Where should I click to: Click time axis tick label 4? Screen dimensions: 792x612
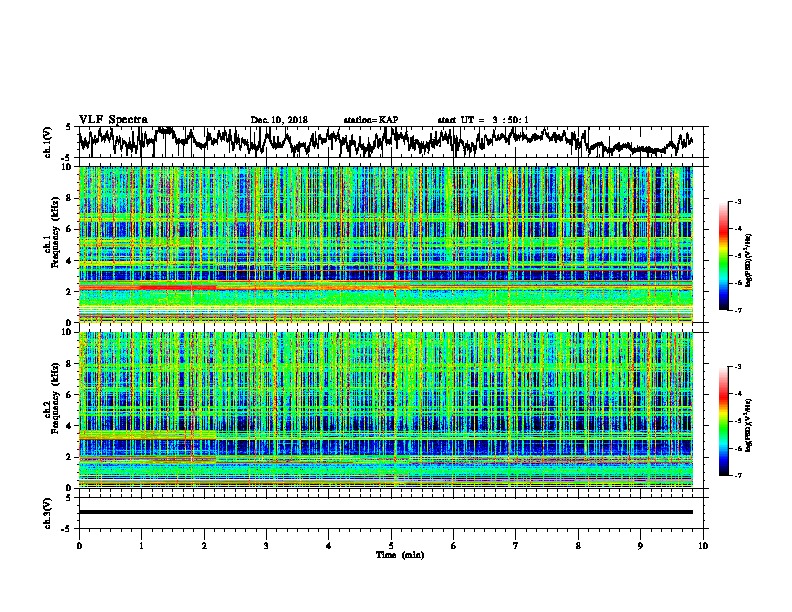click(329, 545)
